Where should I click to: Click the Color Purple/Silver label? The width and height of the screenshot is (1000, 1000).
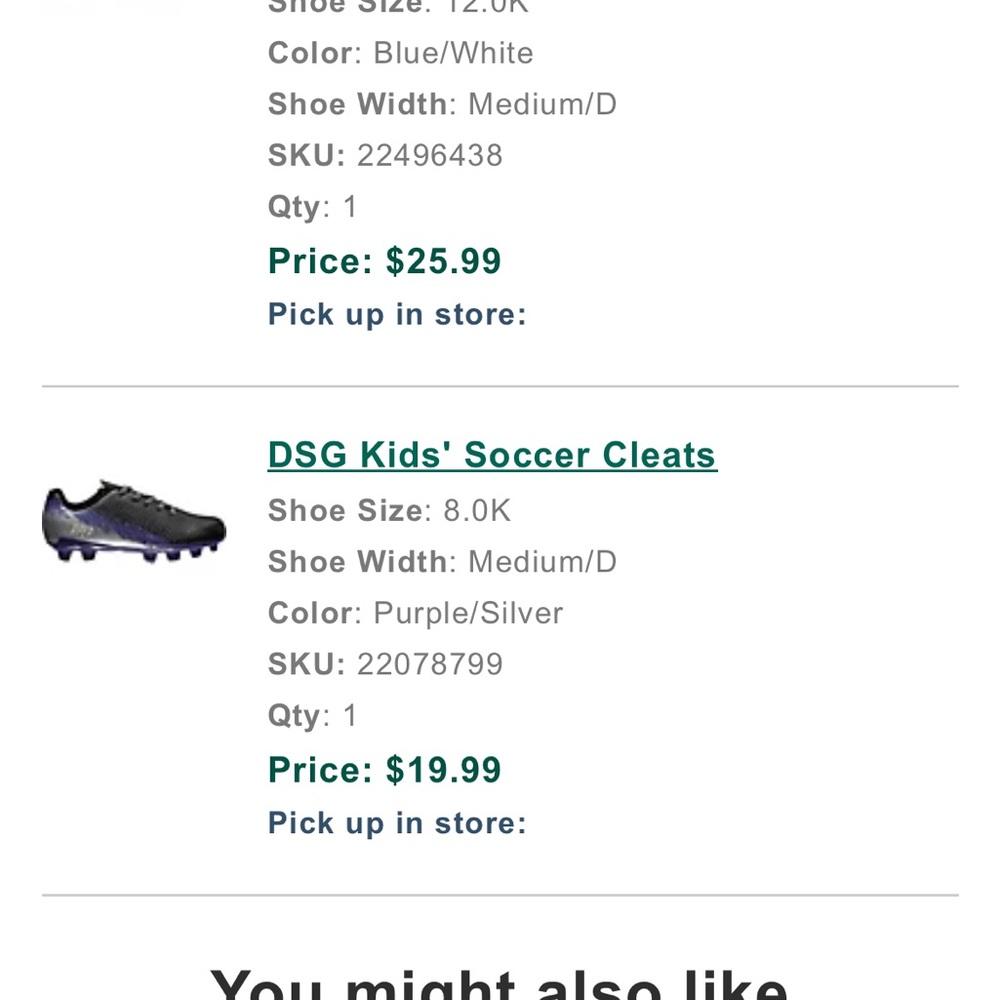pyautogui.click(x=414, y=612)
